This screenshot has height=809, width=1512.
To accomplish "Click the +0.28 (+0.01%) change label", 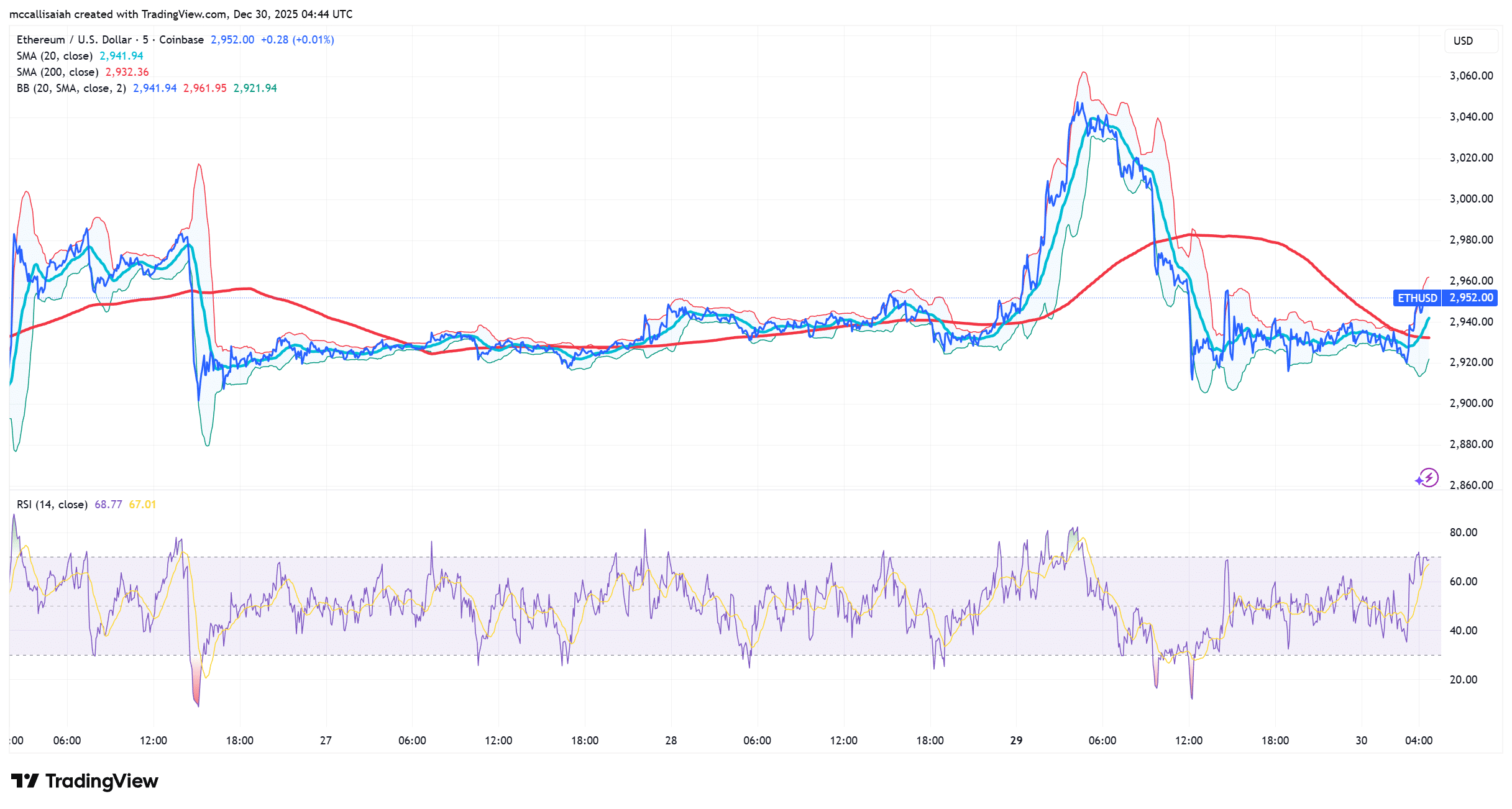I will click(297, 39).
